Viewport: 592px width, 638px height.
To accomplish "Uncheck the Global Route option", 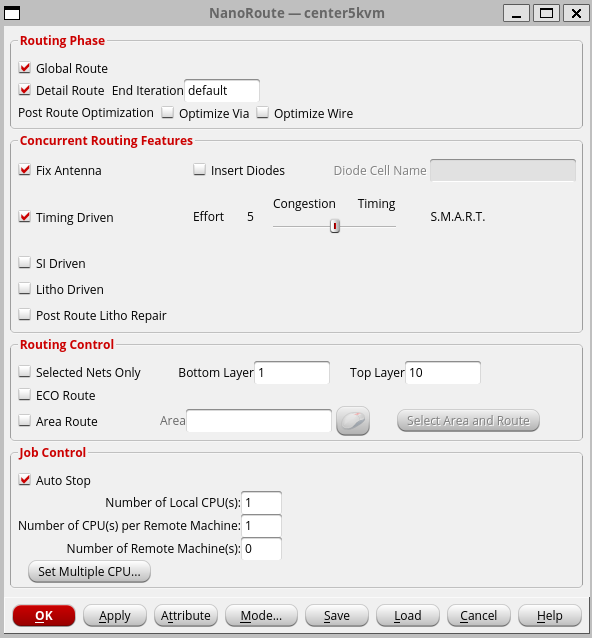I will coord(24,68).
